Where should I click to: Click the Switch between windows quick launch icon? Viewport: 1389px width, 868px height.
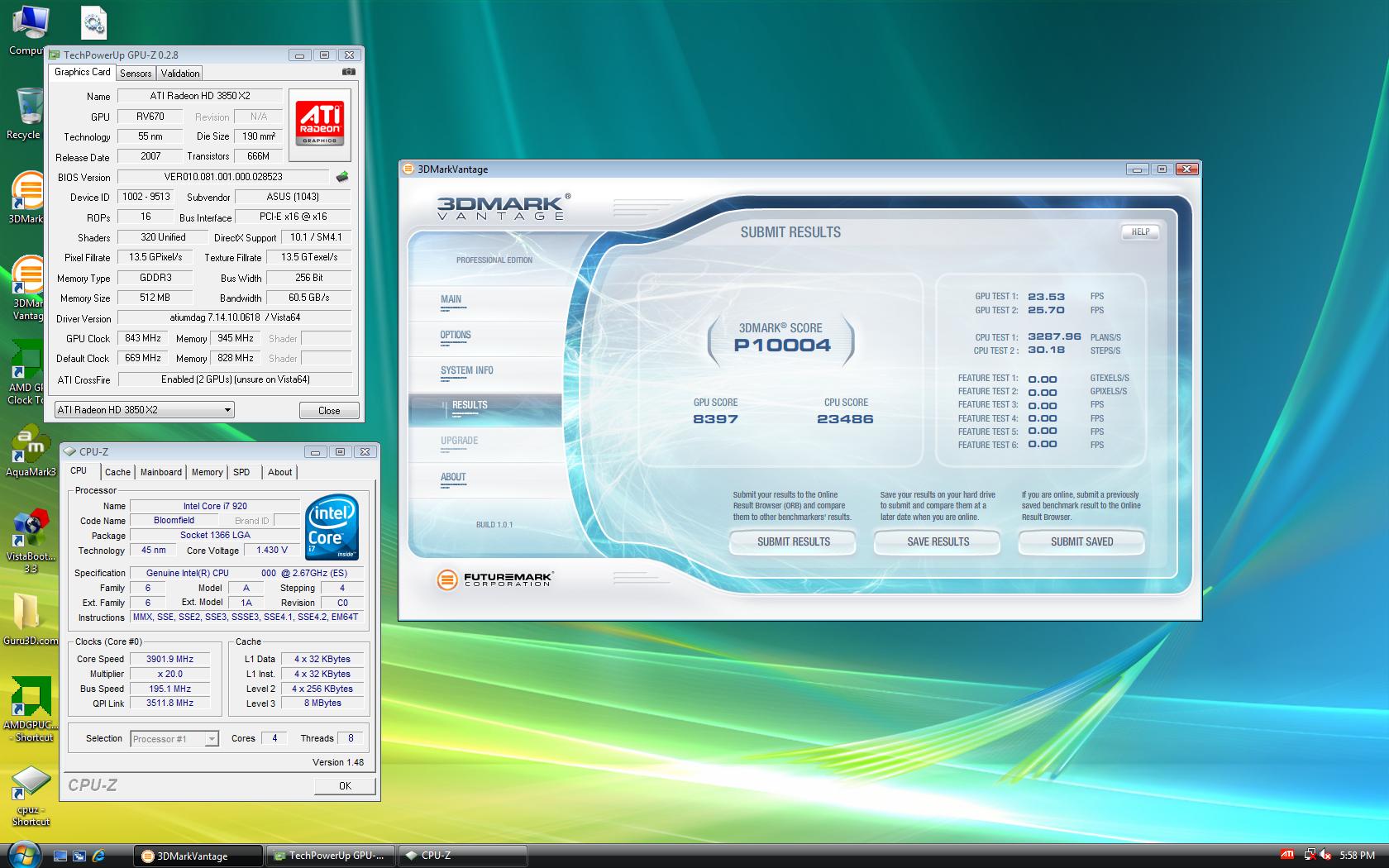79,856
